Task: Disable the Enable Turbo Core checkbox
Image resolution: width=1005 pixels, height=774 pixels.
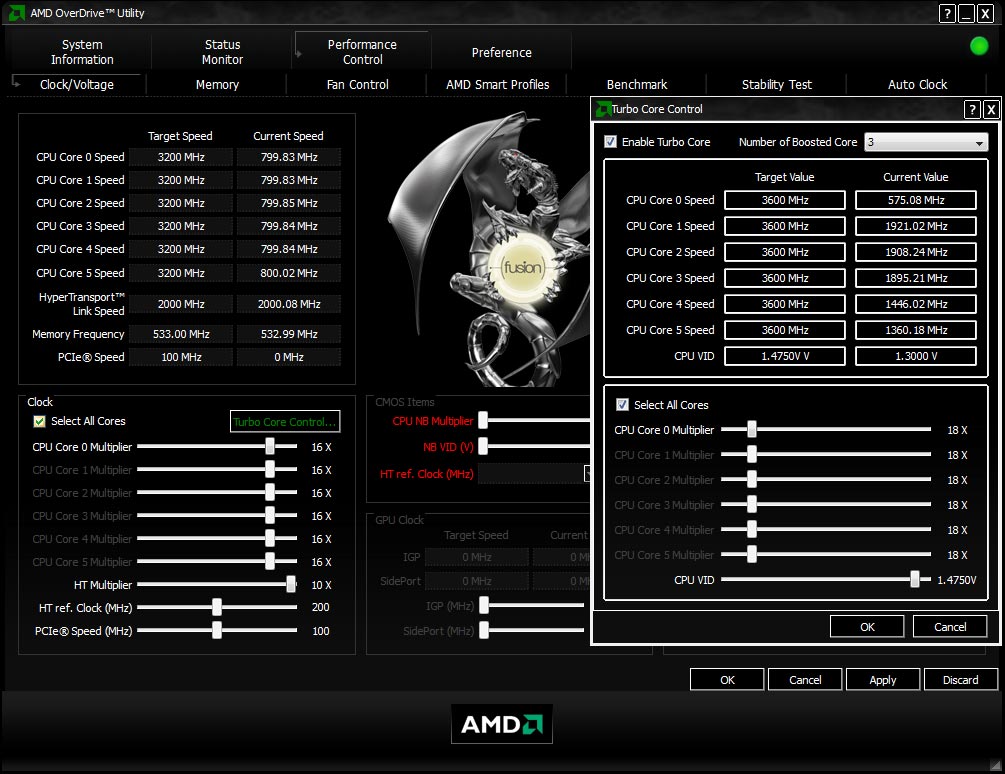Action: [611, 142]
